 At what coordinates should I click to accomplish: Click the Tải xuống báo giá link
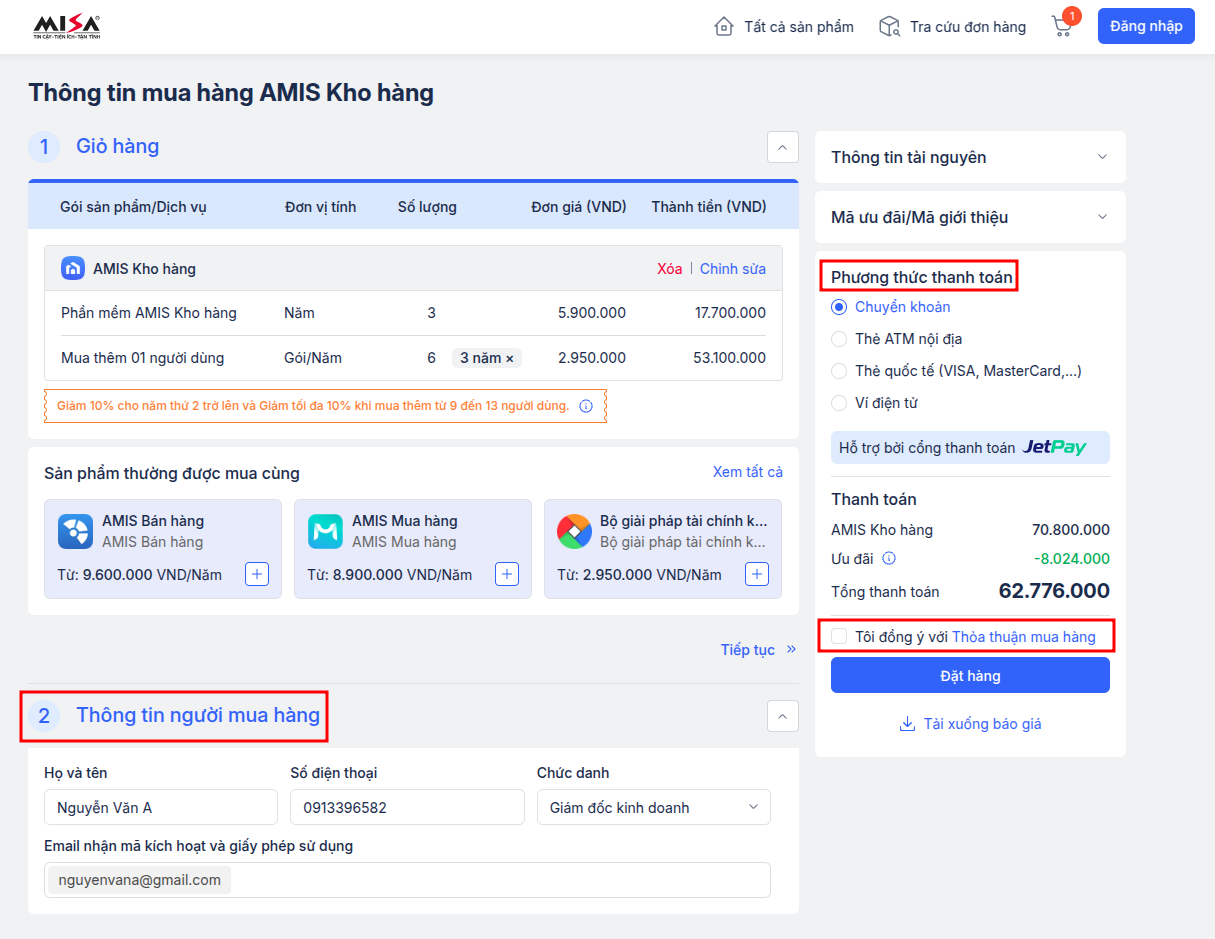(983, 724)
